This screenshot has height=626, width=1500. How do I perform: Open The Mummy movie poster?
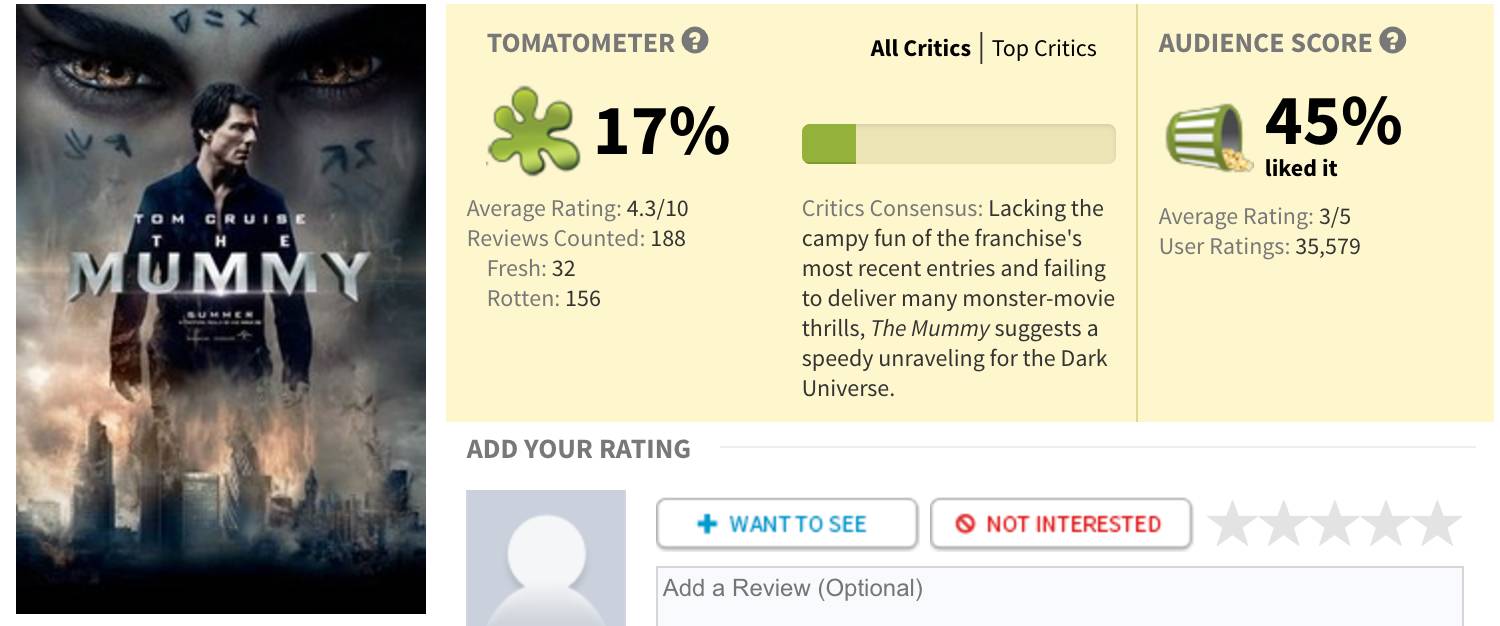[x=221, y=308]
